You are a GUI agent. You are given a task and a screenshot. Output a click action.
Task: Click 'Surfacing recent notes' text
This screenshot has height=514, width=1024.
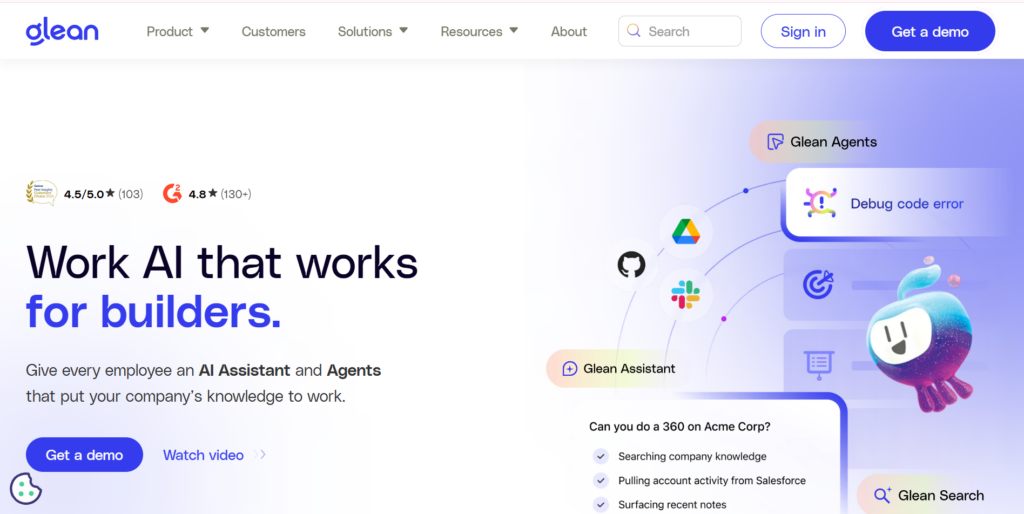point(672,505)
